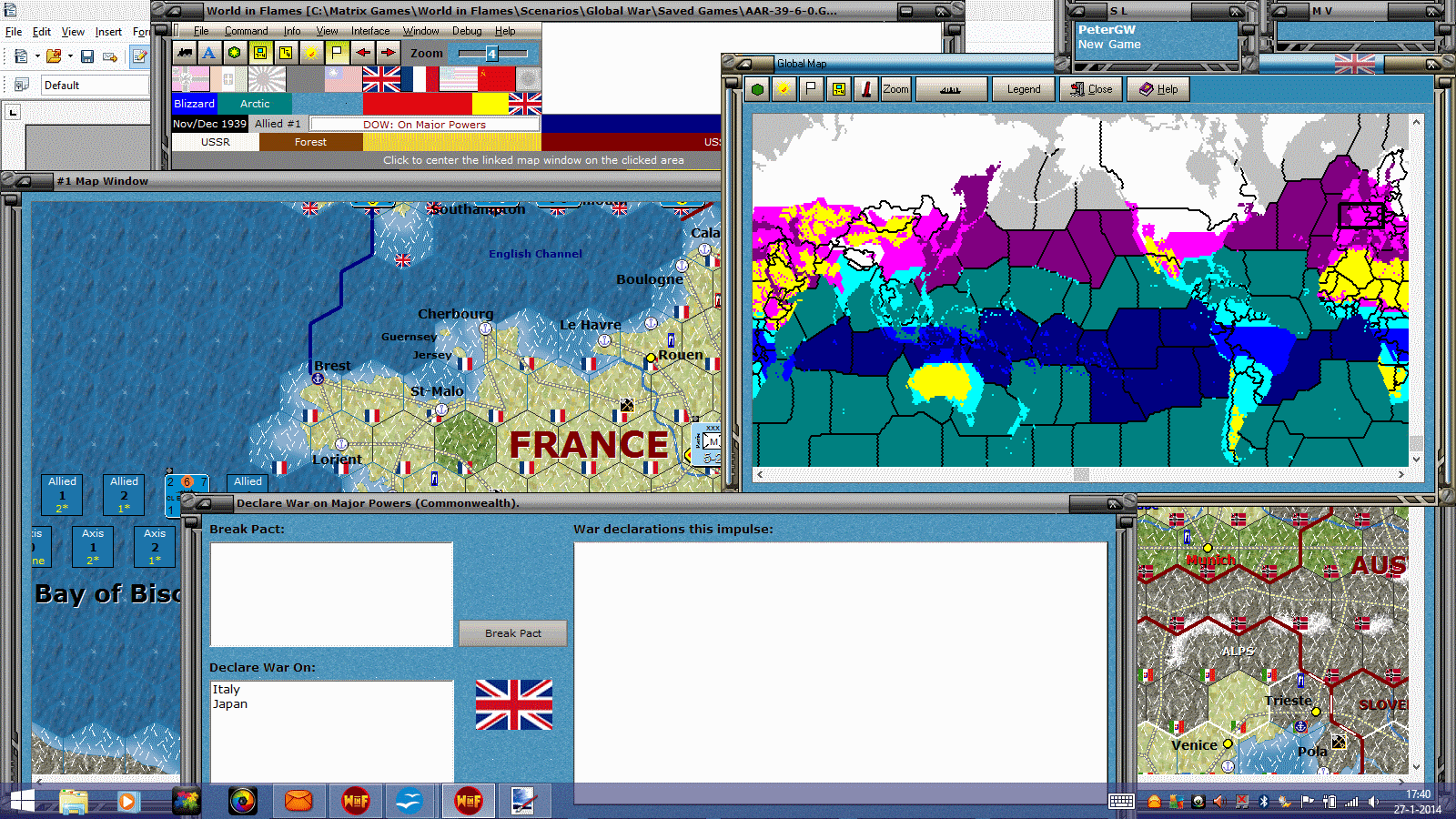Click the red right arrow toolbar icon
The width and height of the screenshot is (1456, 819).
click(388, 53)
